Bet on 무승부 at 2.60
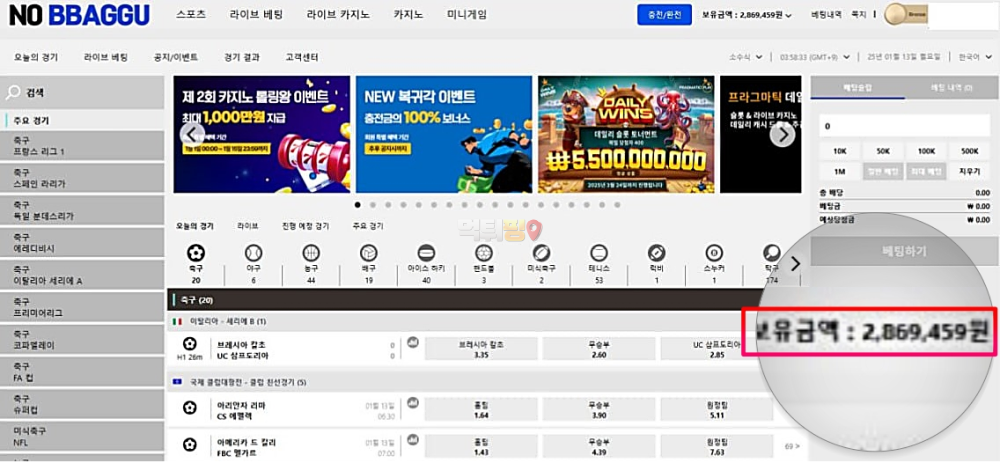1000x462 pixels. pos(599,349)
